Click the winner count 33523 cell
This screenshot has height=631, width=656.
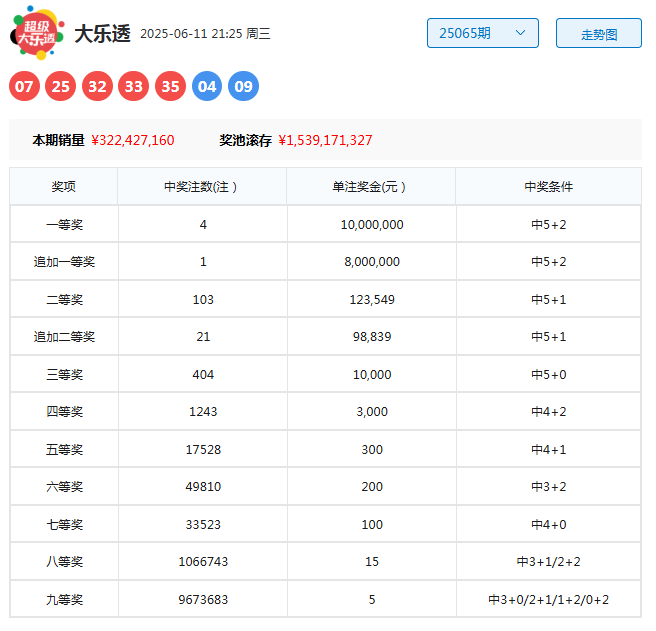[x=203, y=524]
